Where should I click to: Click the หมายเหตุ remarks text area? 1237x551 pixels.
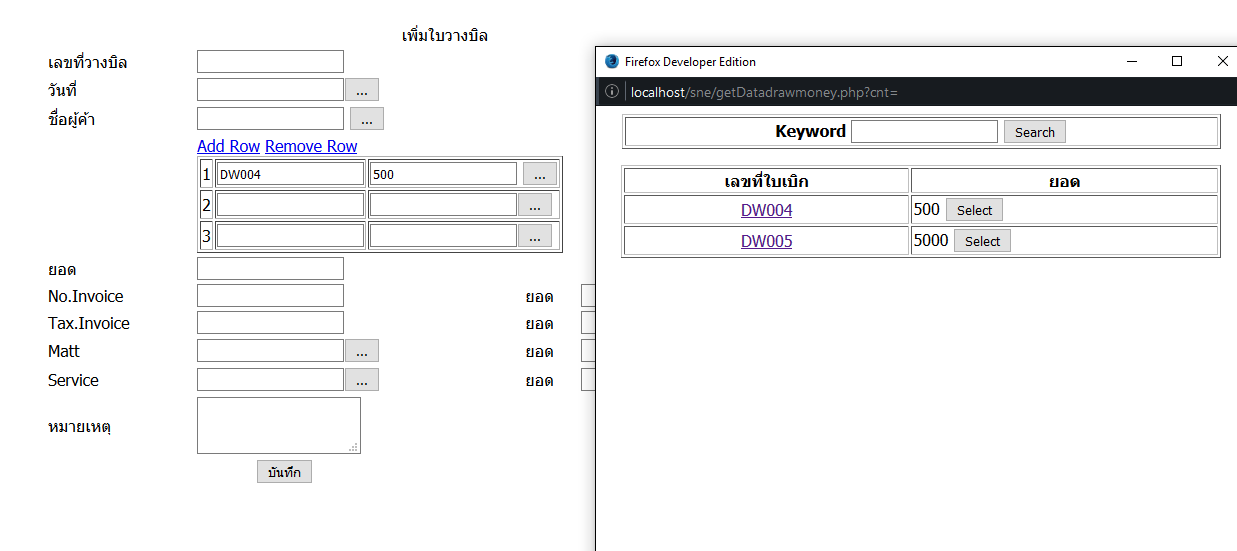click(x=279, y=425)
